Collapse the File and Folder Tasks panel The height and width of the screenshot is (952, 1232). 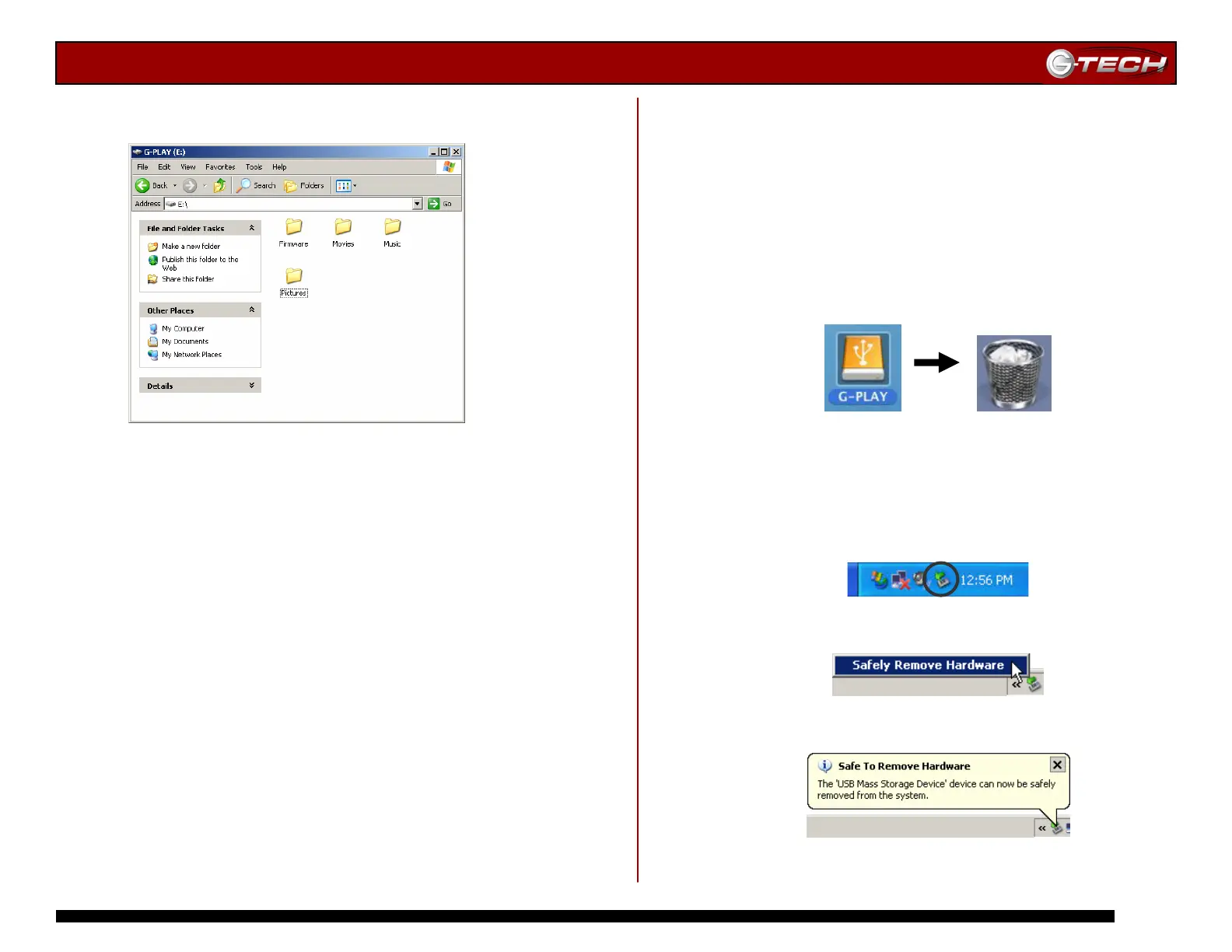252,228
